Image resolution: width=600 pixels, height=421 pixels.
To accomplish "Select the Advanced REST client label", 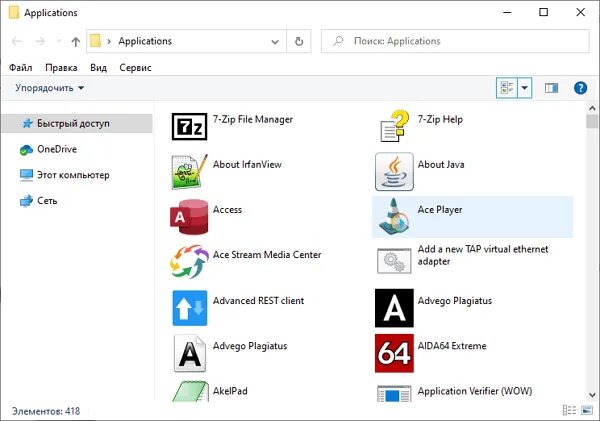I will (259, 301).
